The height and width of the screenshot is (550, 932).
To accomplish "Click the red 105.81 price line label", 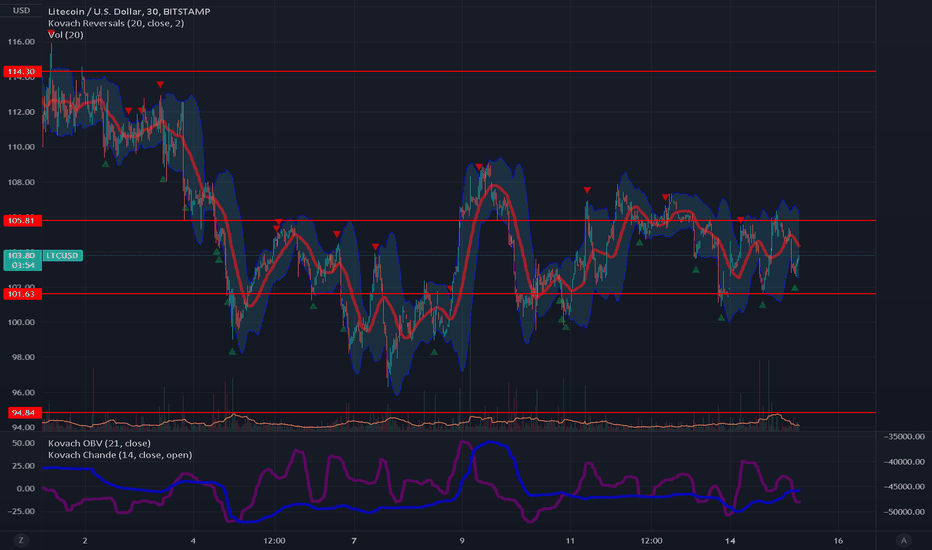I will pos(23,221).
